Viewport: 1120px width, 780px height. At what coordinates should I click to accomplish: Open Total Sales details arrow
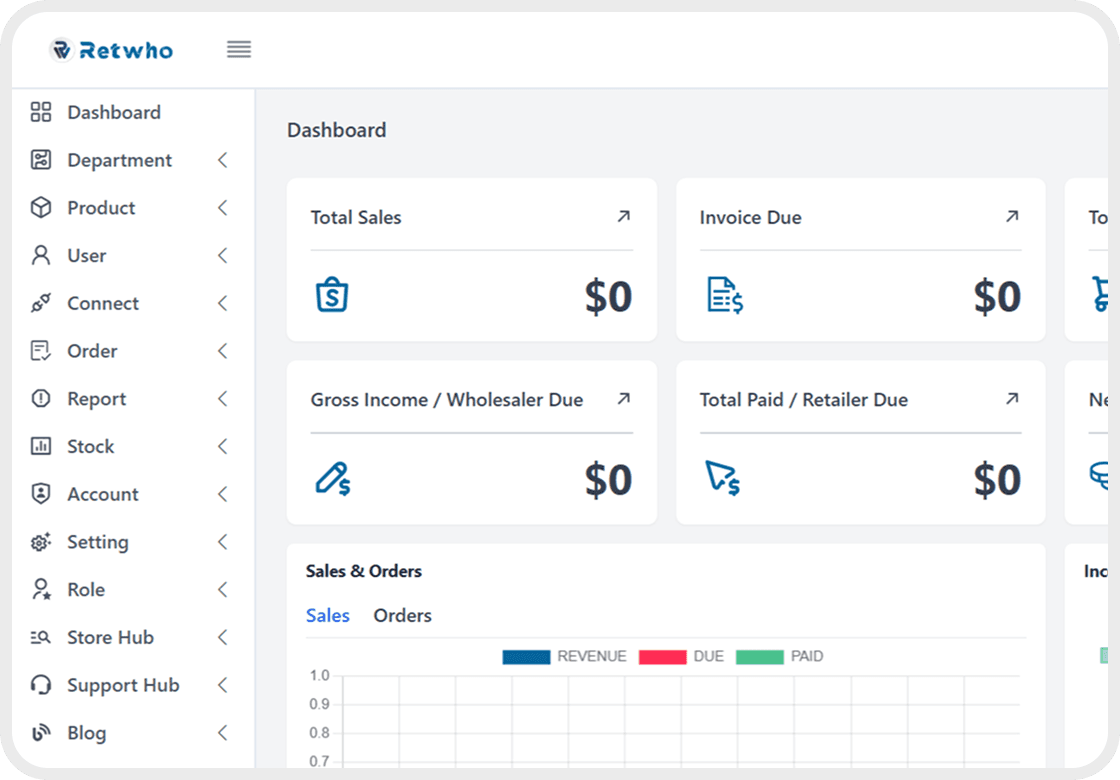624,216
